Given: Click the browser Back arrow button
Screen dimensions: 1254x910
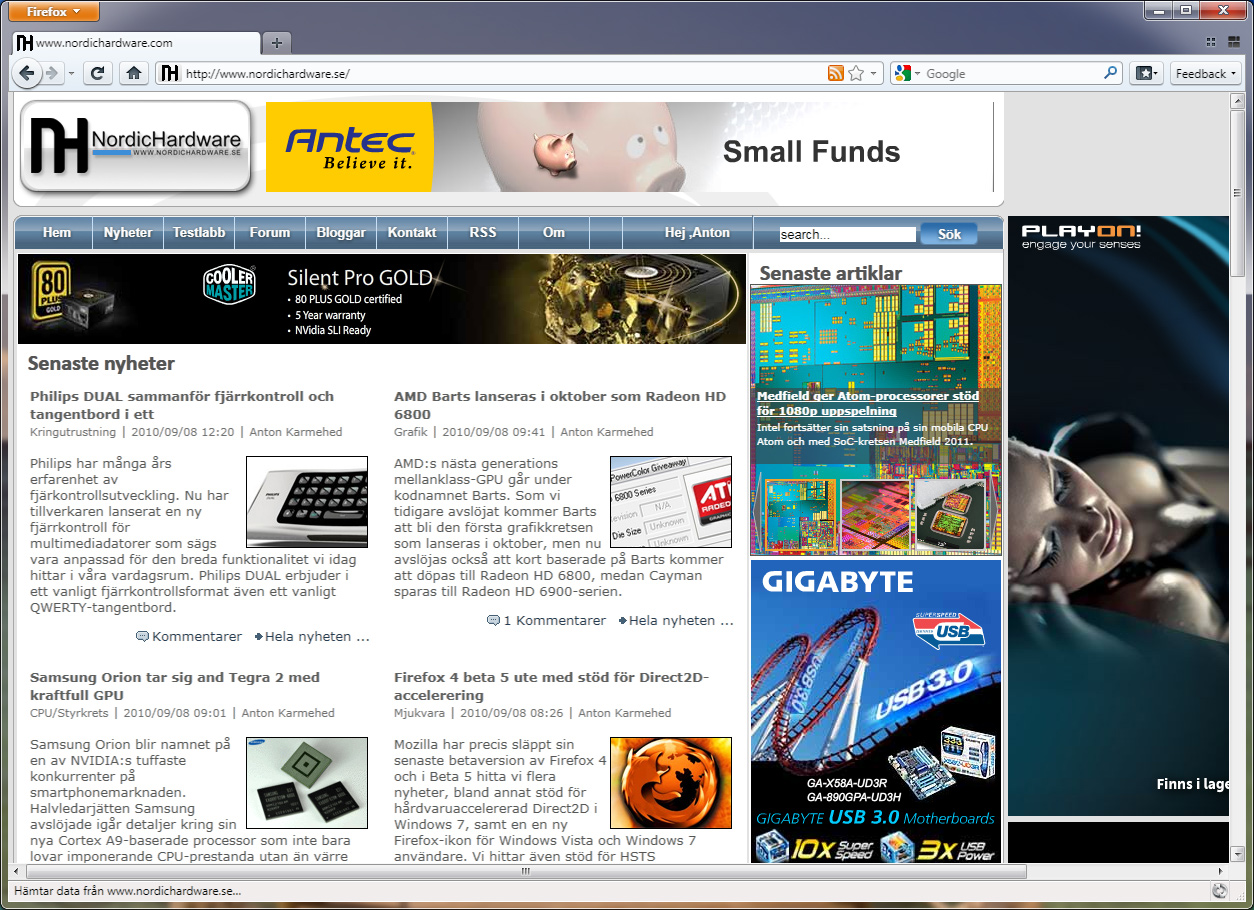Looking at the screenshot, I should (27, 73).
